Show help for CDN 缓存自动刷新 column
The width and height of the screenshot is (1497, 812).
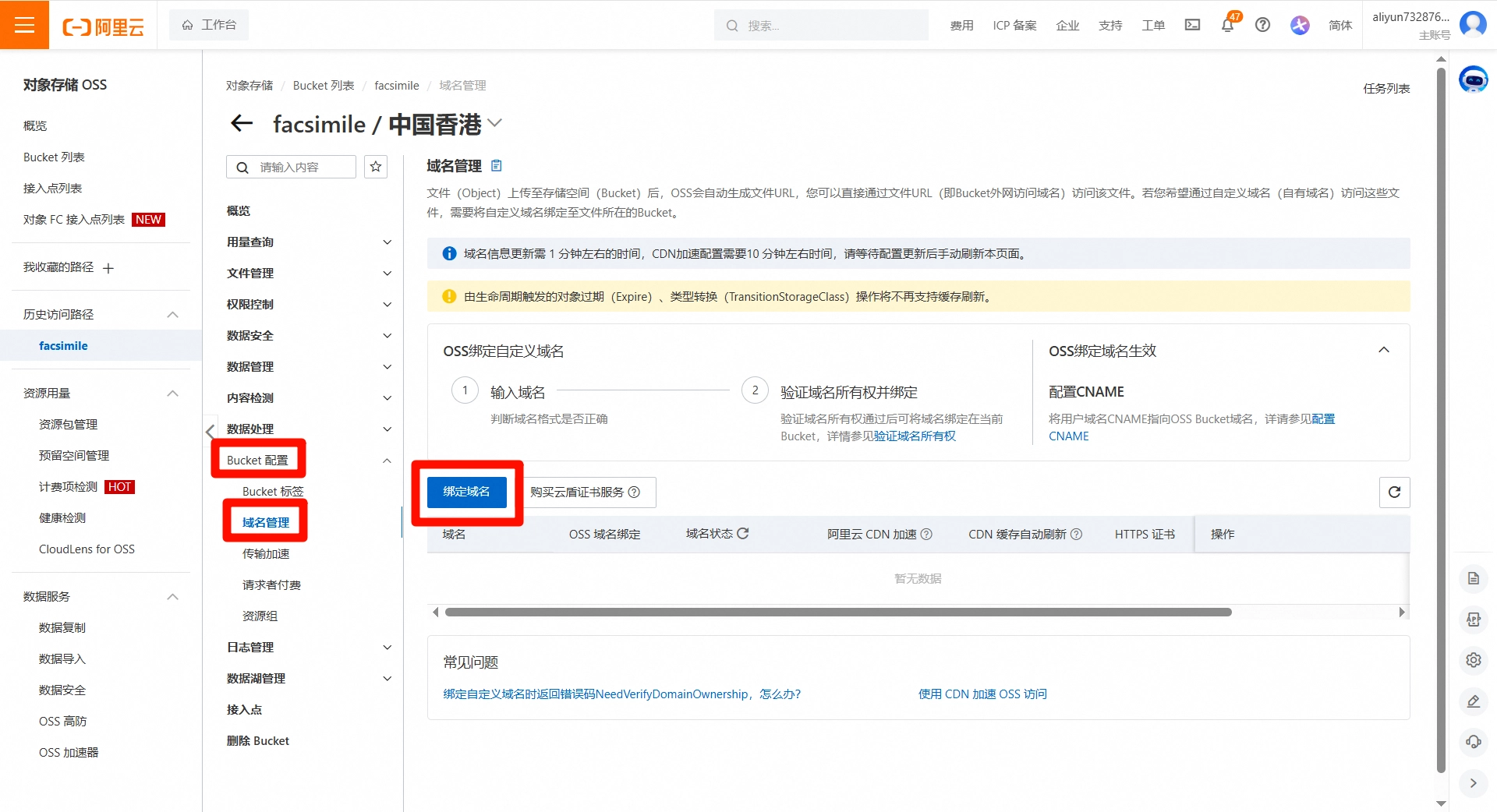tap(1076, 534)
